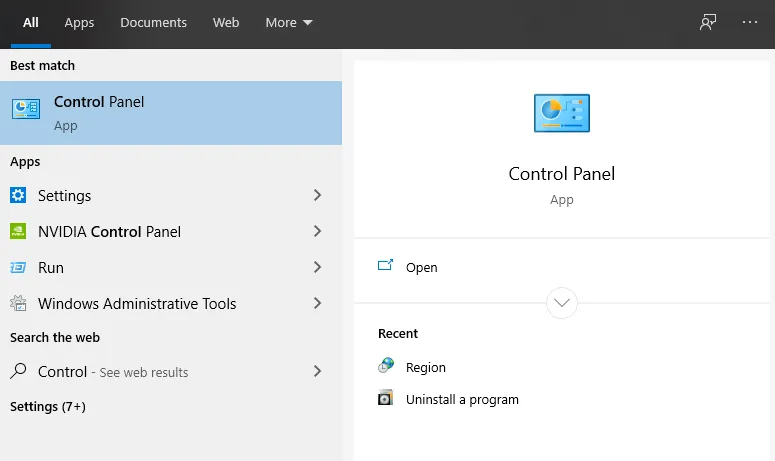Image resolution: width=775 pixels, height=461 pixels.
Task: Click the NVIDIA Control Panel icon
Action: click(x=18, y=231)
